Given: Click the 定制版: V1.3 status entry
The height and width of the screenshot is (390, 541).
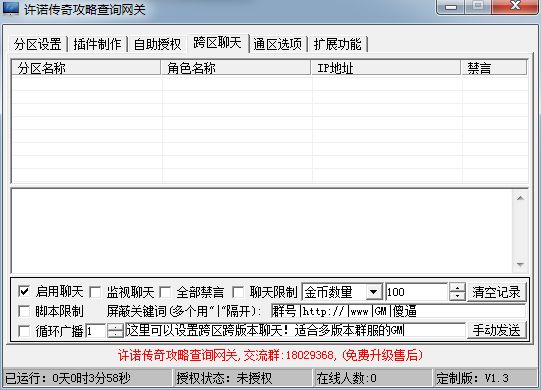Looking at the screenshot, I should 485,378.
